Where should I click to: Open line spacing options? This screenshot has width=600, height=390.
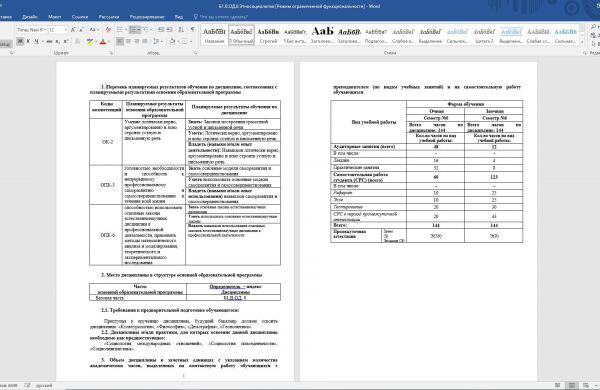click(157, 41)
